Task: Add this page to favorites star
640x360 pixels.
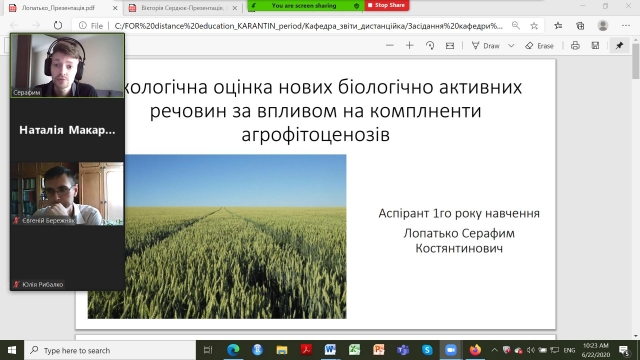Action: [x=534, y=26]
